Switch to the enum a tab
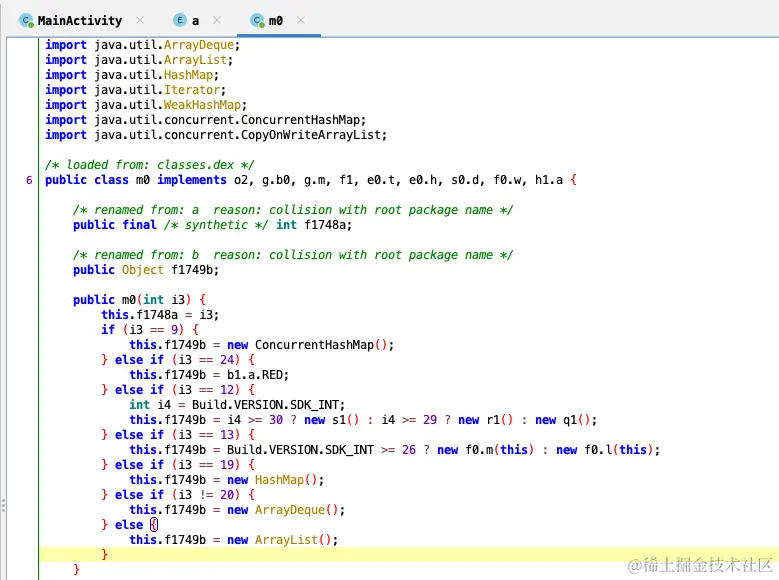Image resolution: width=779 pixels, height=580 pixels. pyautogui.click(x=195, y=21)
